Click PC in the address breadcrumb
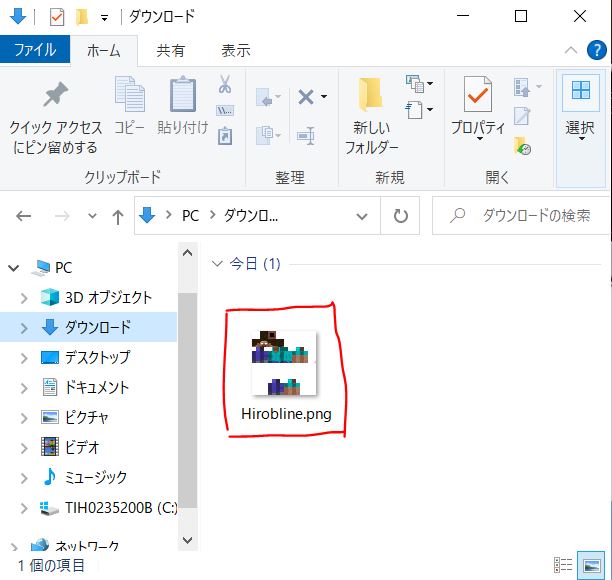 [190, 216]
